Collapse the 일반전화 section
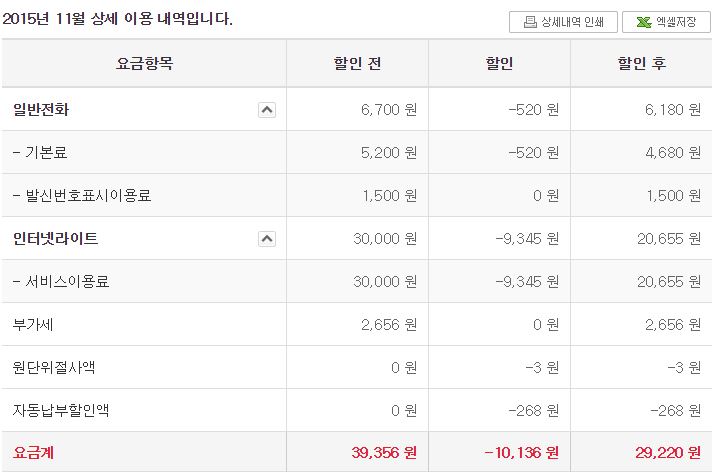Image resolution: width=714 pixels, height=475 pixels. (266, 110)
